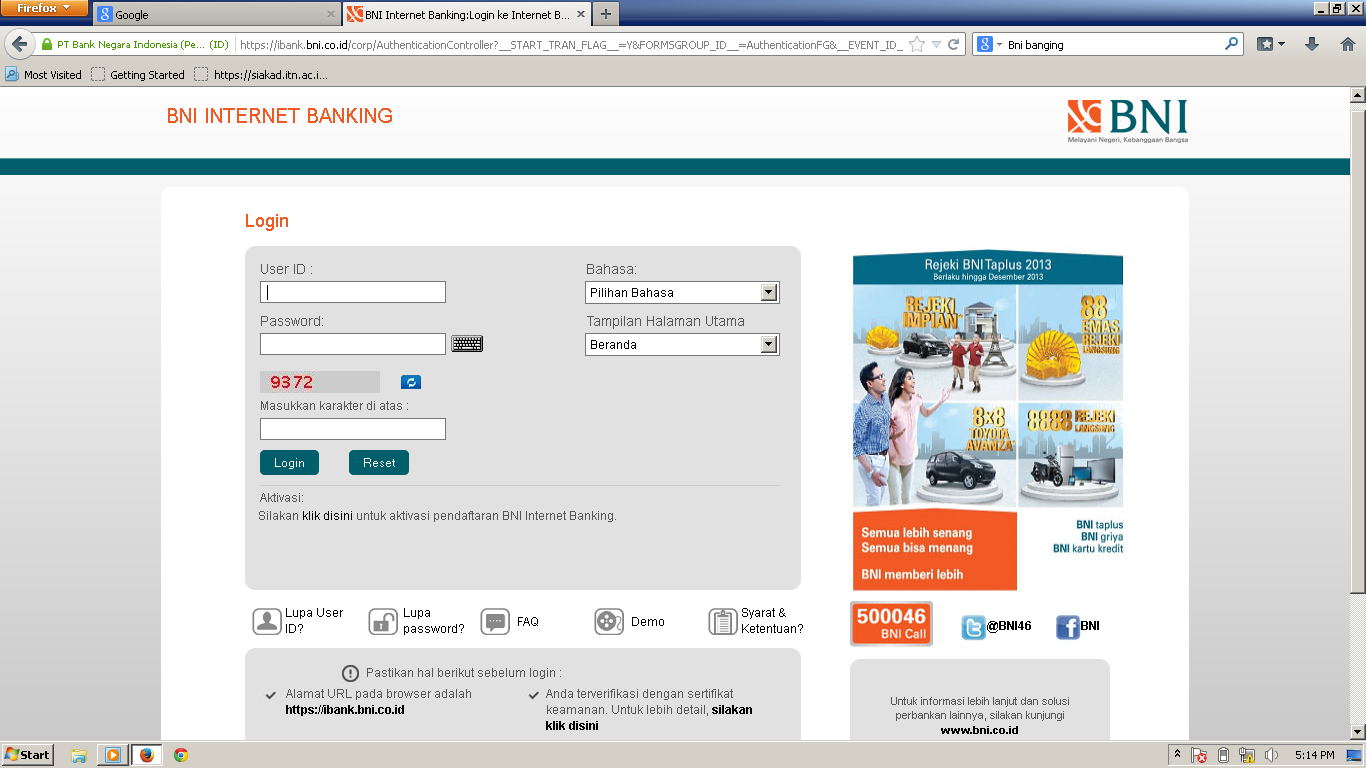
Task: Open a new tab with the plus button
Action: 606,15
